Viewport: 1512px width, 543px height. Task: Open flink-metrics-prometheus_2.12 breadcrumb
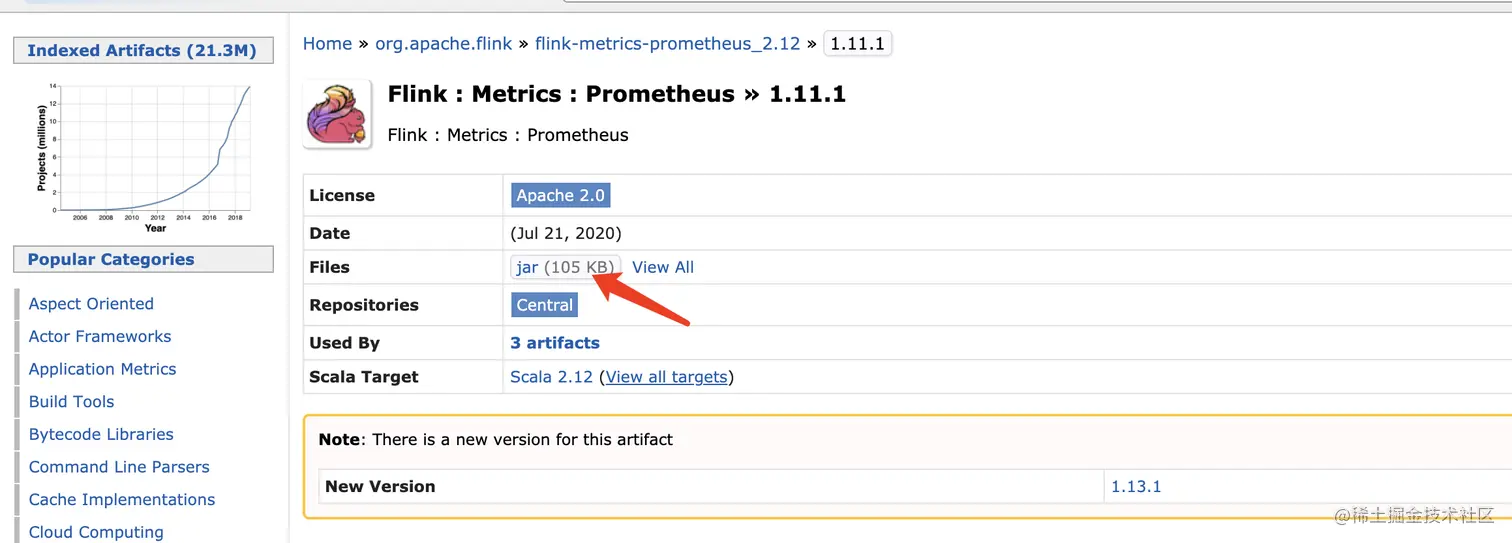pyautogui.click(x=667, y=44)
